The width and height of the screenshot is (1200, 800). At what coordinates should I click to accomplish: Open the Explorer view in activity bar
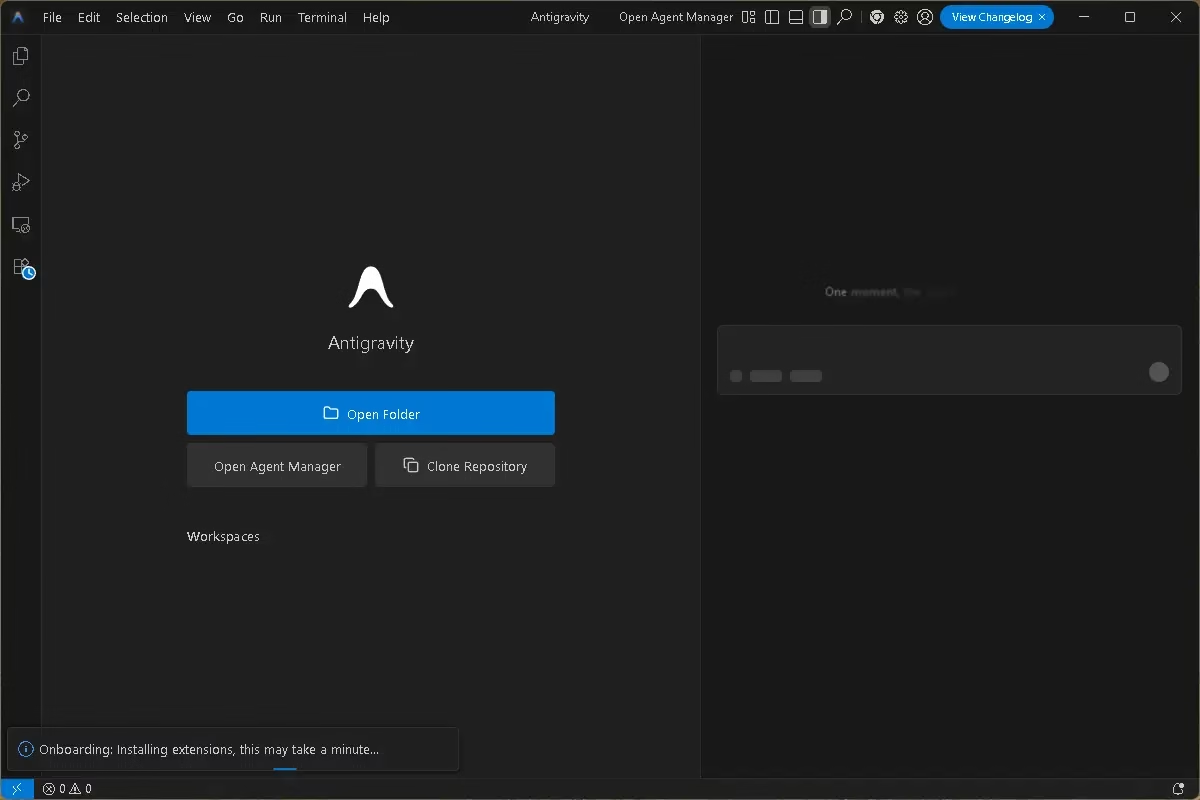tap(20, 56)
